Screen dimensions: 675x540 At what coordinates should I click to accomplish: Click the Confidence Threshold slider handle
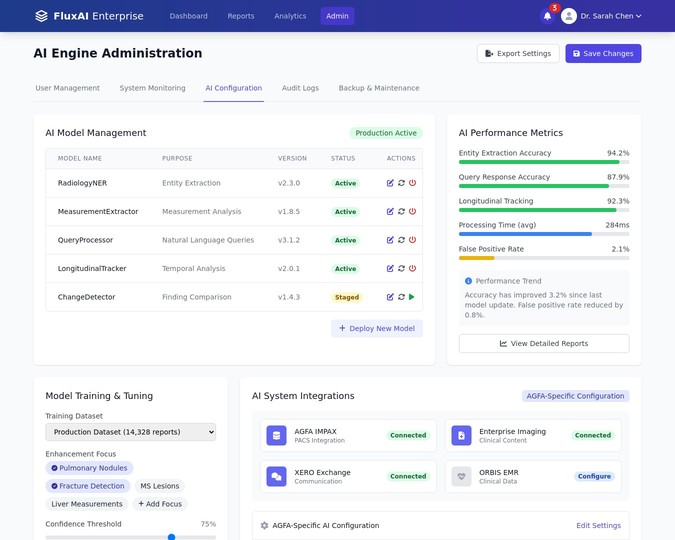pyautogui.click(x=171, y=537)
